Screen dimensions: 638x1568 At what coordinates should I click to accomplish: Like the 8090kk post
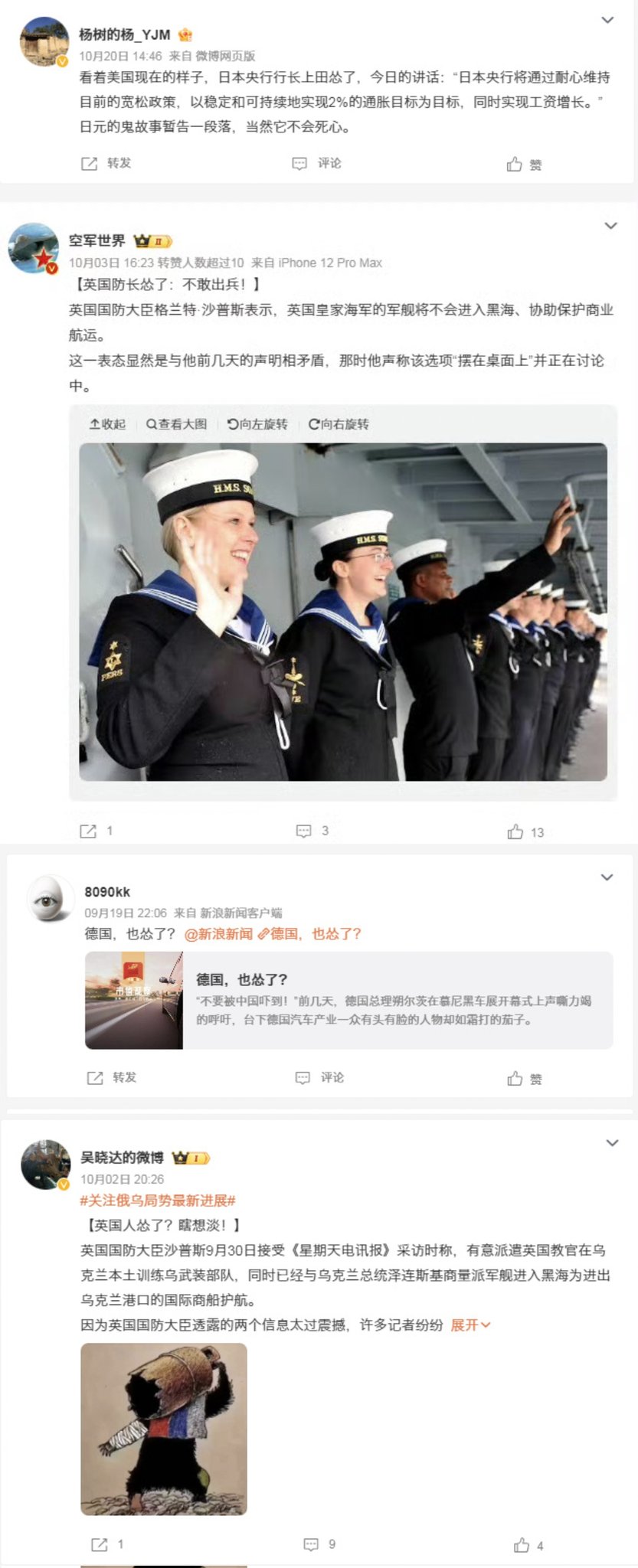[x=524, y=1078]
